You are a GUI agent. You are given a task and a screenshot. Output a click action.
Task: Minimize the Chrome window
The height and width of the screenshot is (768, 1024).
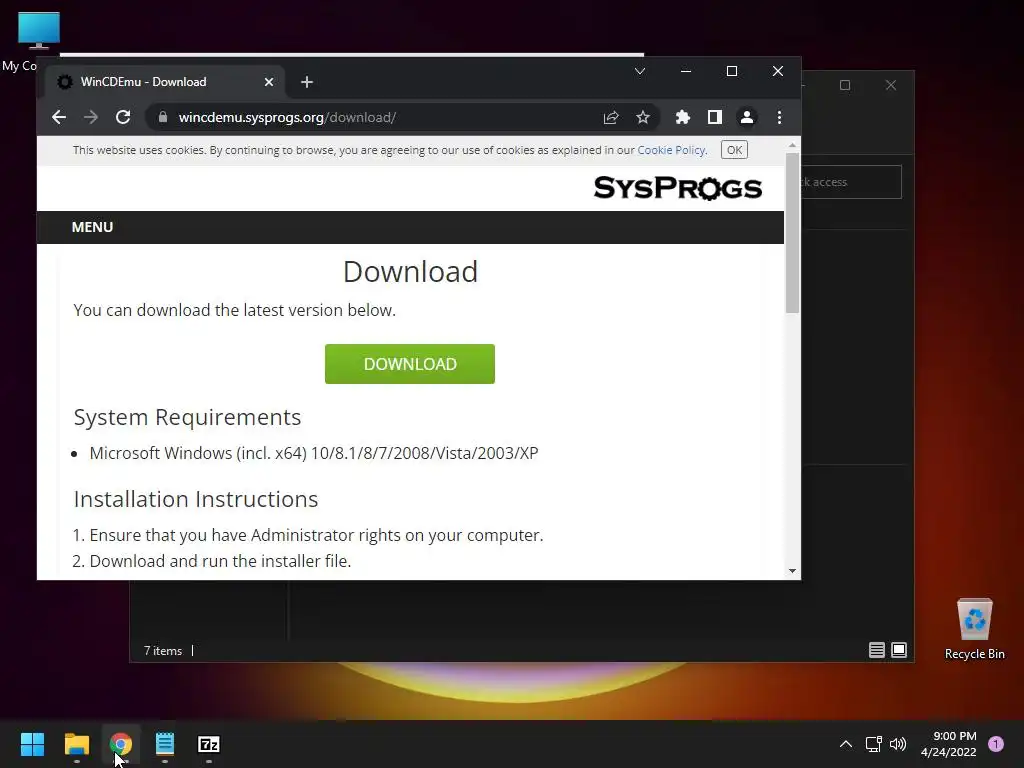coord(686,71)
